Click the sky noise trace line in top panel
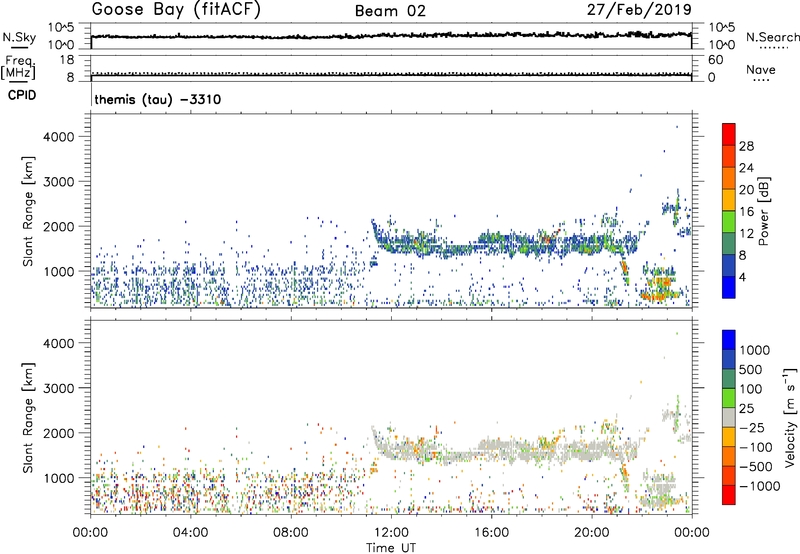Screen dimensions: 800x554 tap(391, 36)
